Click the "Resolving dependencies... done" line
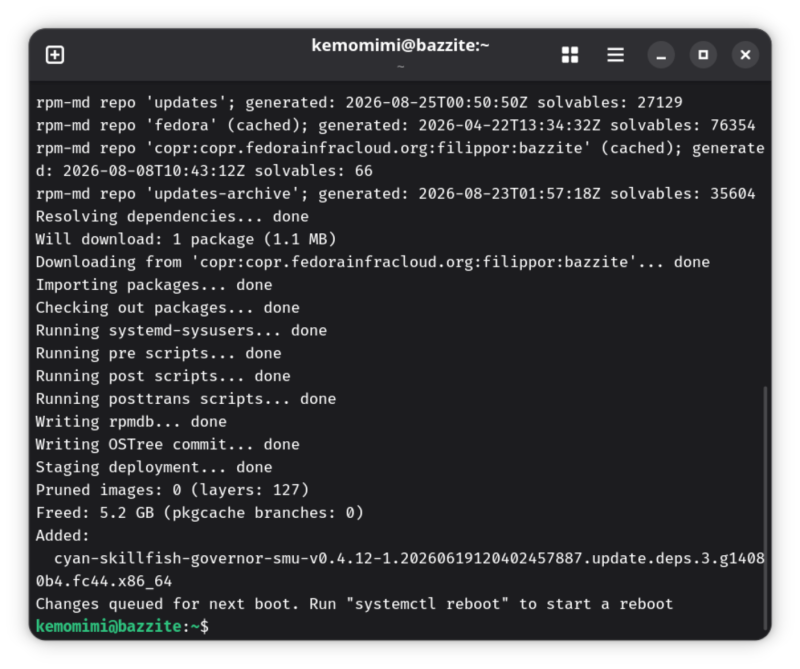 tap(172, 217)
